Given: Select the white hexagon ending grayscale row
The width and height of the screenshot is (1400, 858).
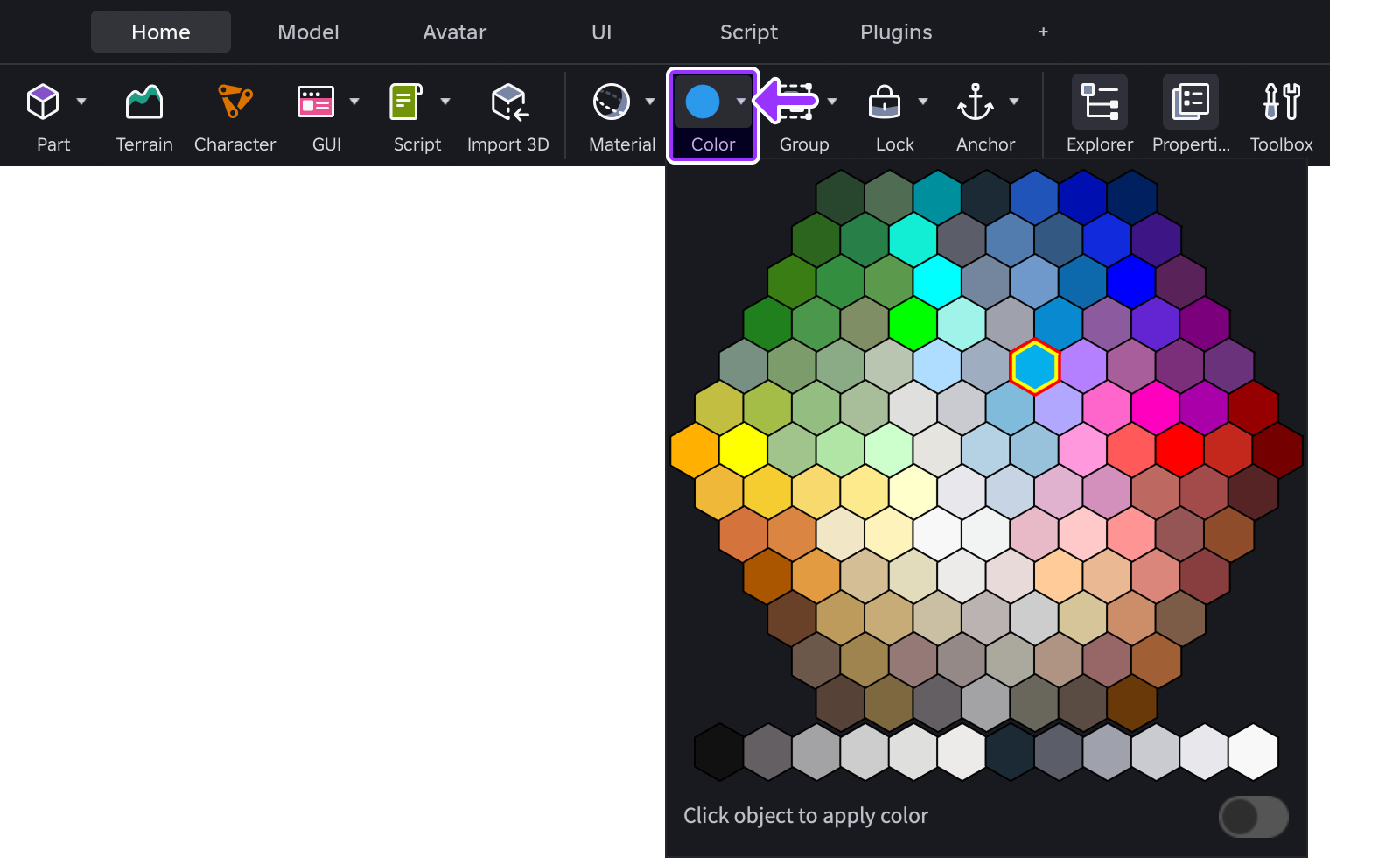Looking at the screenshot, I should click(1254, 751).
